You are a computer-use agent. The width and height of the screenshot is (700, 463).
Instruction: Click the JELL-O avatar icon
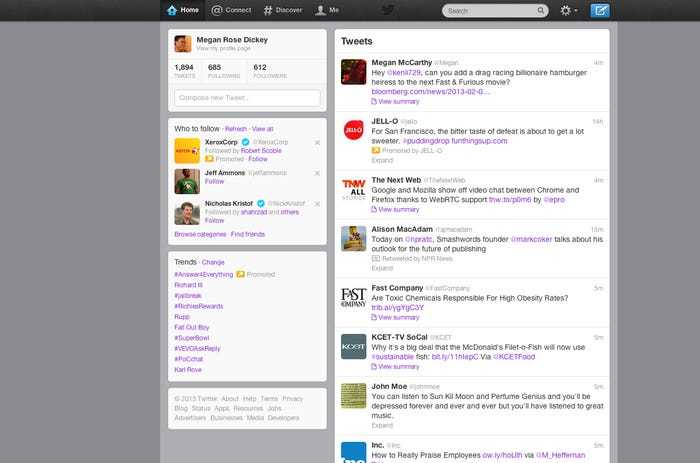click(x=354, y=130)
